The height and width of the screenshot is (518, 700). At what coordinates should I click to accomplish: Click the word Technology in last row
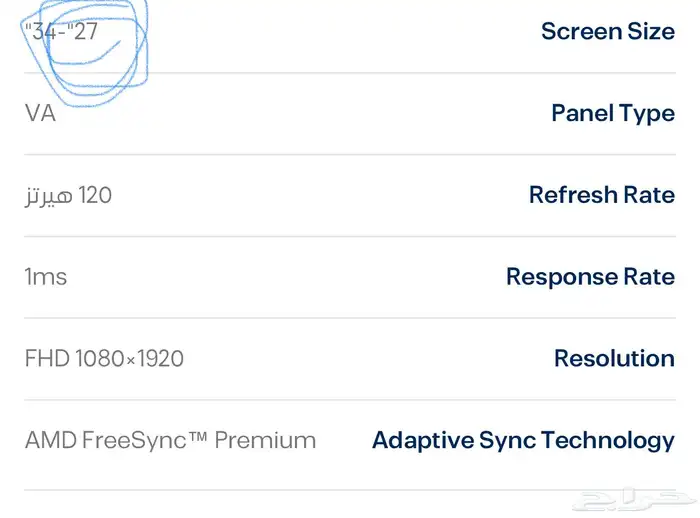pos(608,441)
